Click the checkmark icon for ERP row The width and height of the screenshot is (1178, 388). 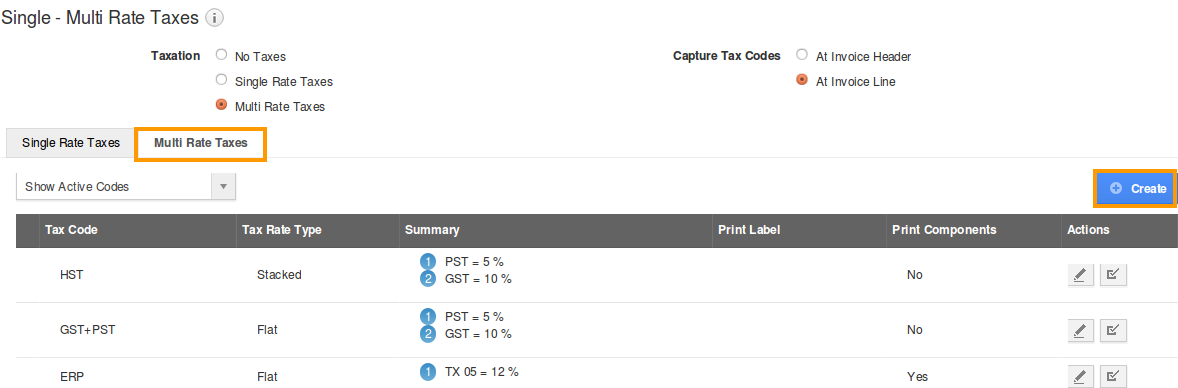(1113, 376)
